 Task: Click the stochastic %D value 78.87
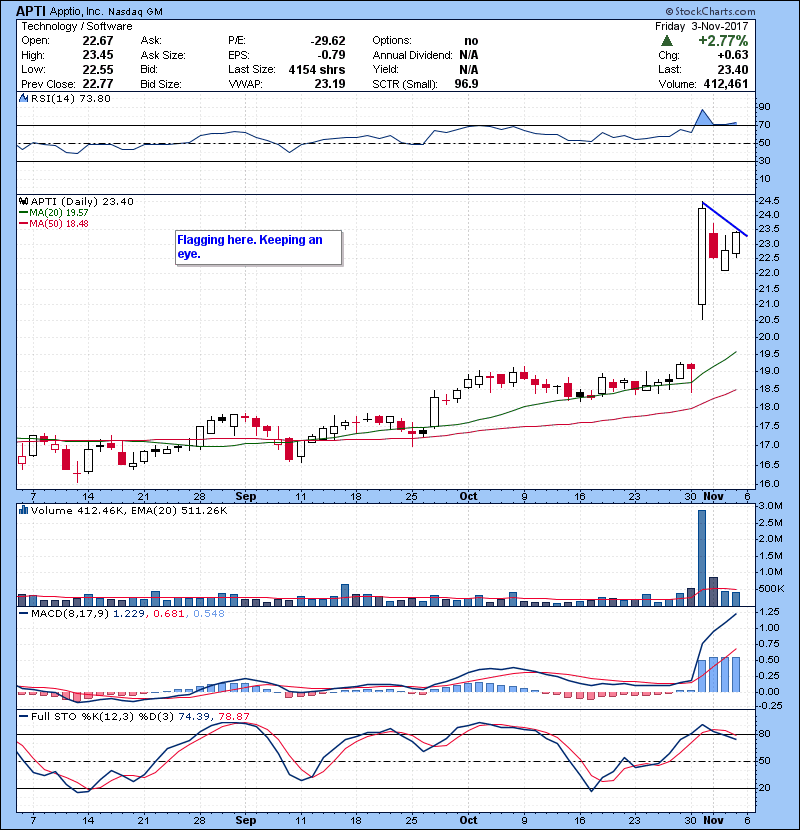234,716
